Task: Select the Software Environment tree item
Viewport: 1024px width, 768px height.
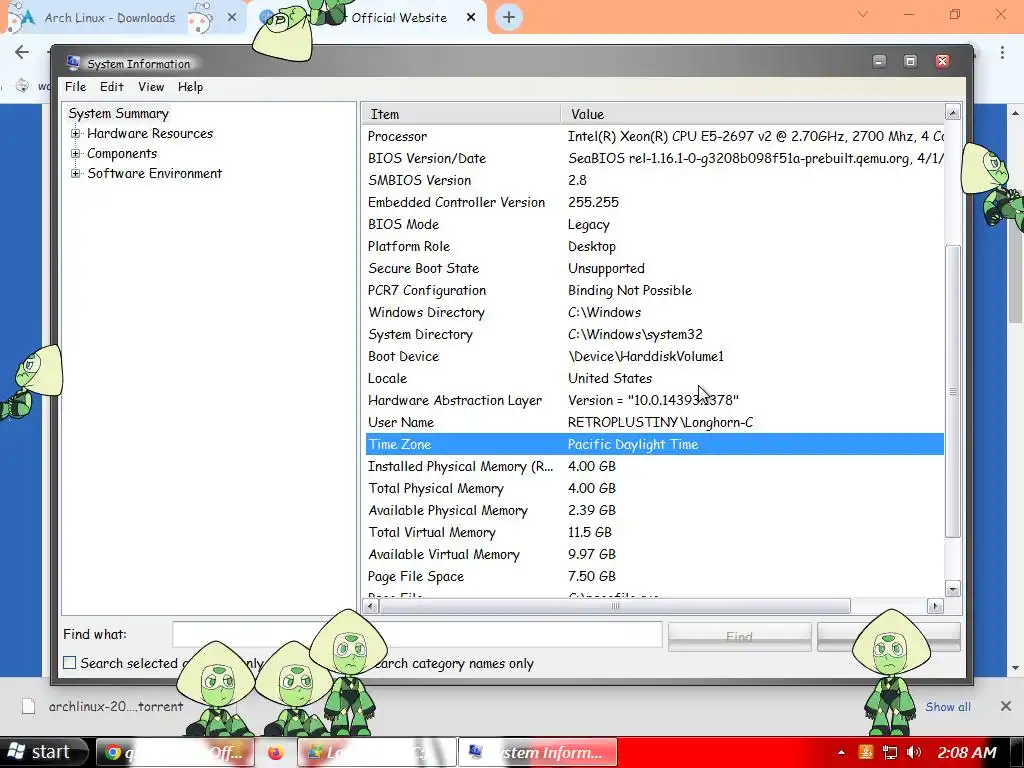Action: click(x=155, y=173)
